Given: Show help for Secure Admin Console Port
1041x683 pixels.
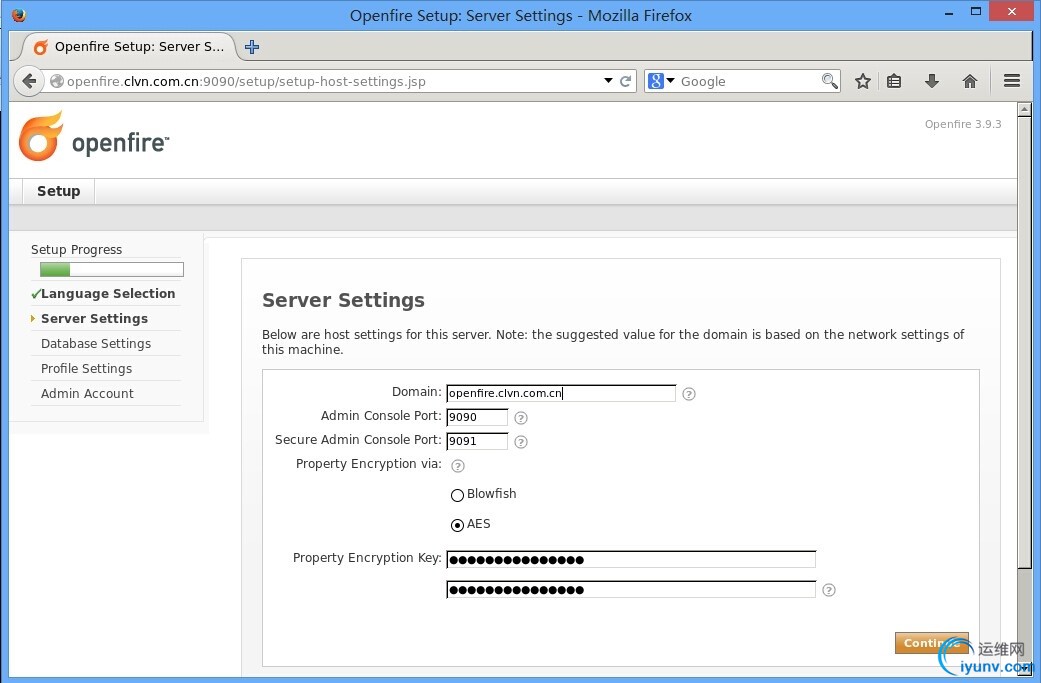Looking at the screenshot, I should [x=521, y=441].
